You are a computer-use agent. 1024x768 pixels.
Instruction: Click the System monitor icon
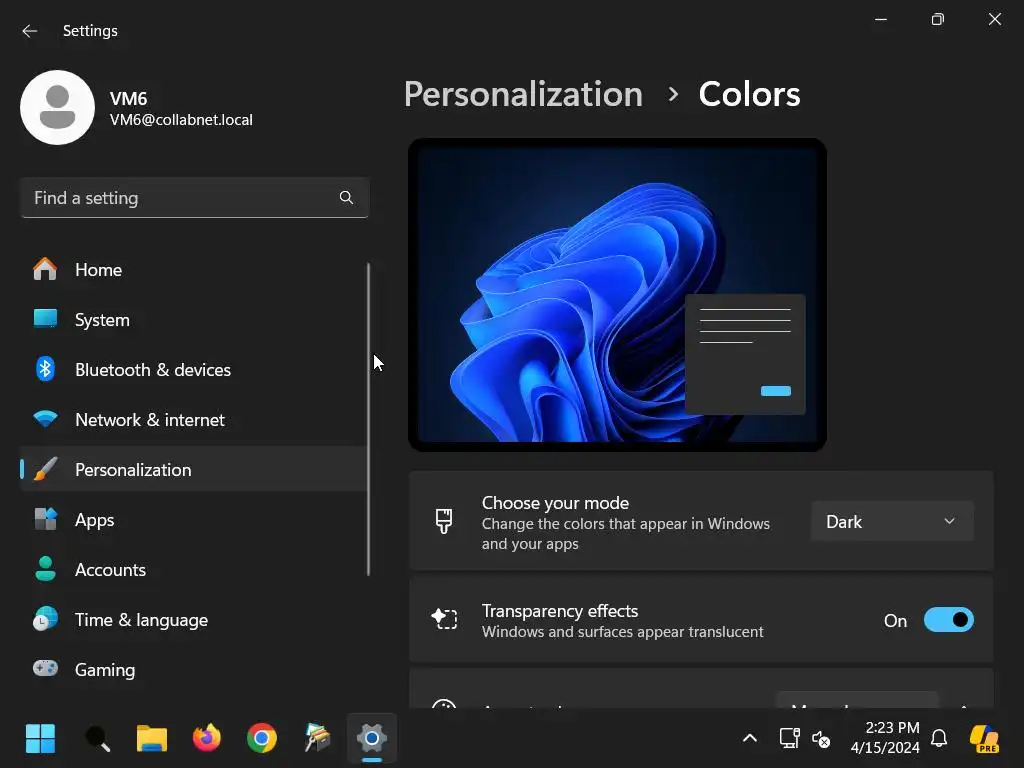45,319
